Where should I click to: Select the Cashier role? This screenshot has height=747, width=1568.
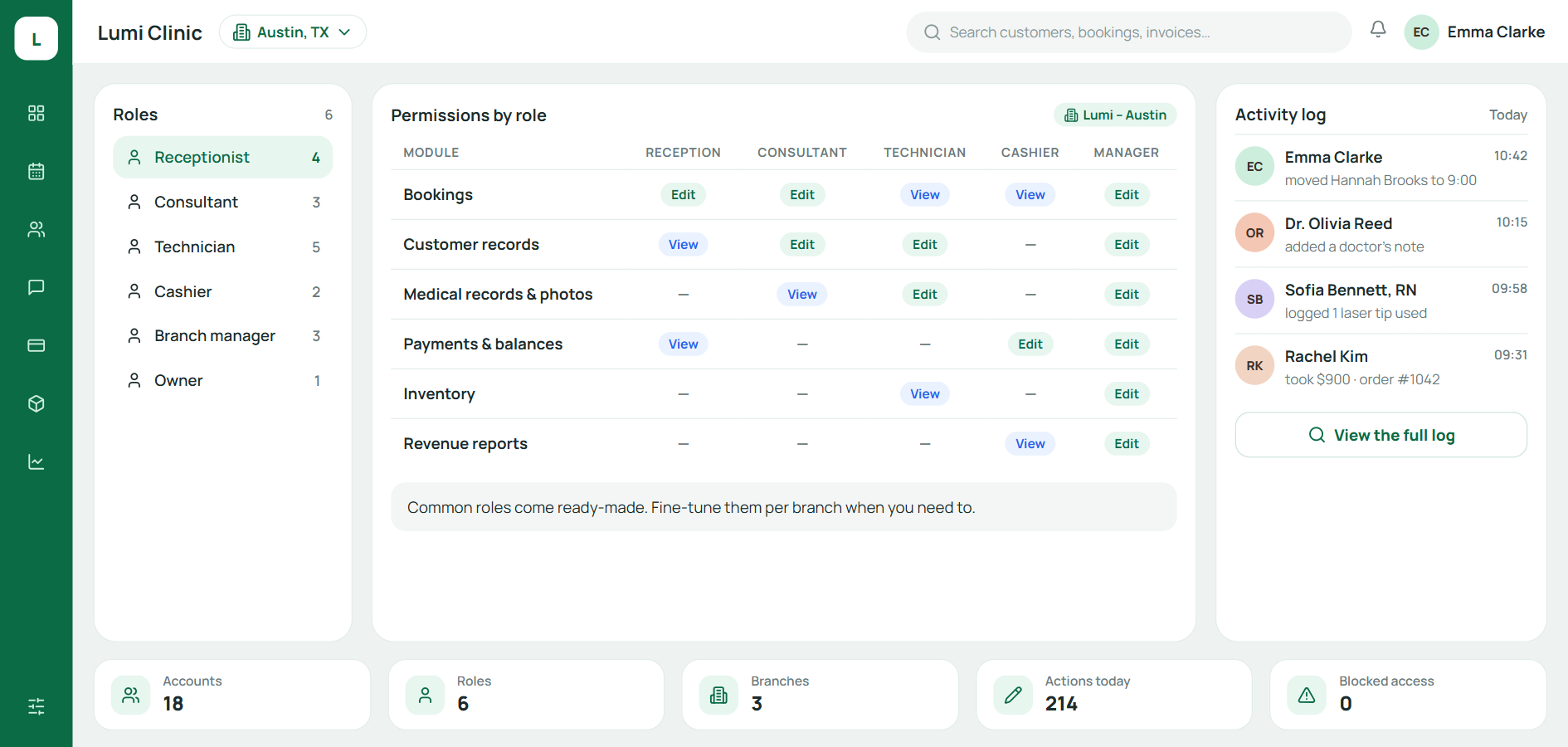pos(223,292)
